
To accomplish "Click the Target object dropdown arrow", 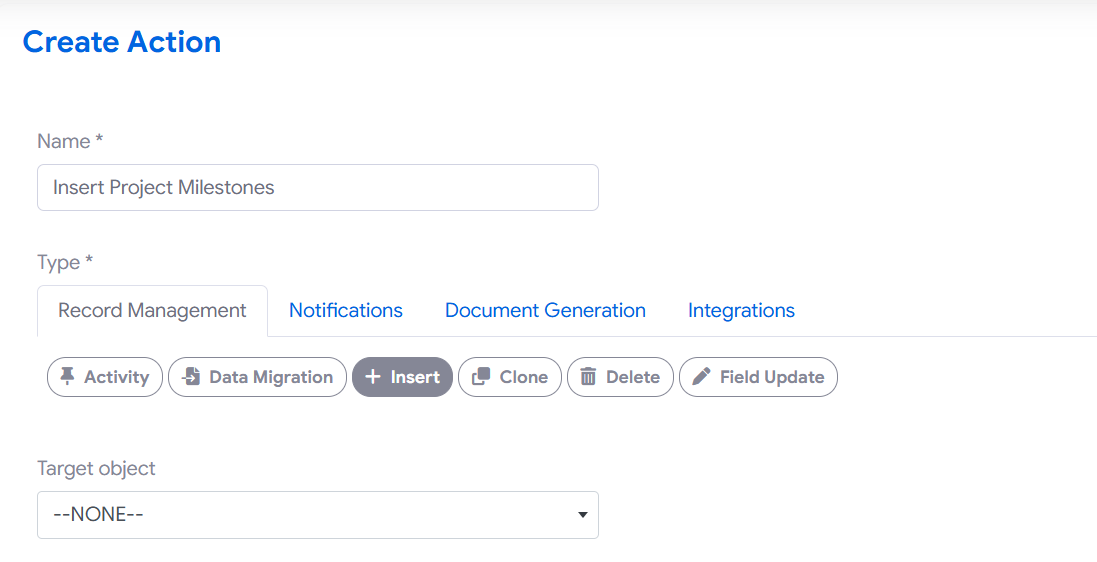I will tap(582, 515).
